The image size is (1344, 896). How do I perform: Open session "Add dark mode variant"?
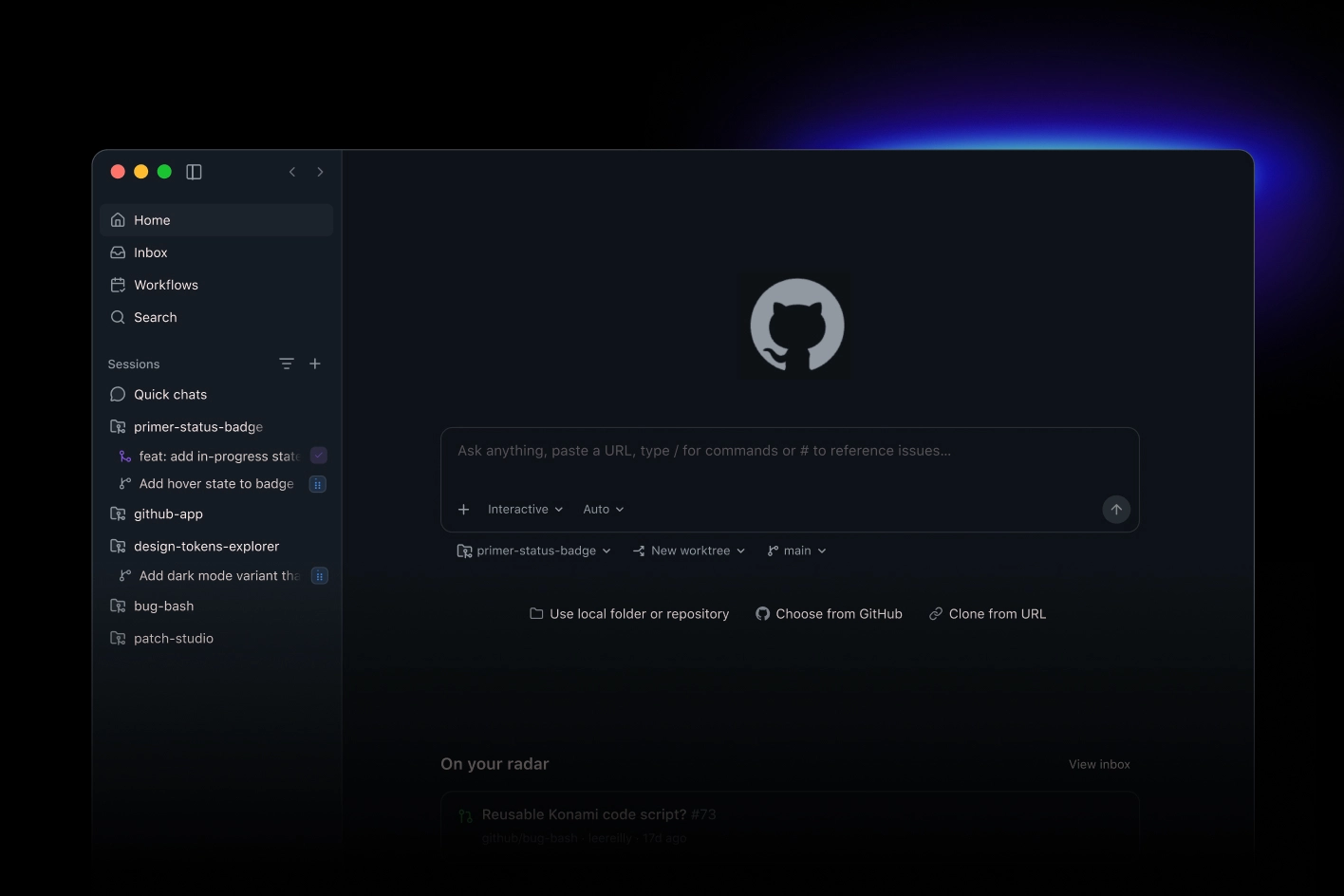218,576
